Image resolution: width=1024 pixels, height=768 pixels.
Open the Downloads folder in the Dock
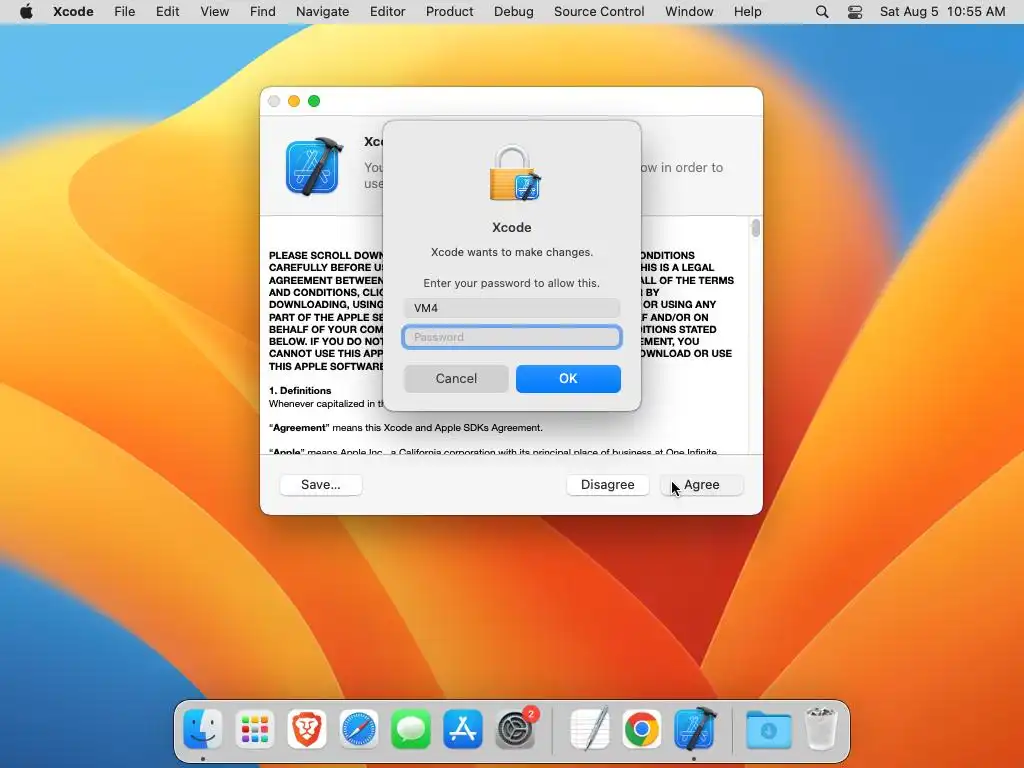tap(769, 729)
